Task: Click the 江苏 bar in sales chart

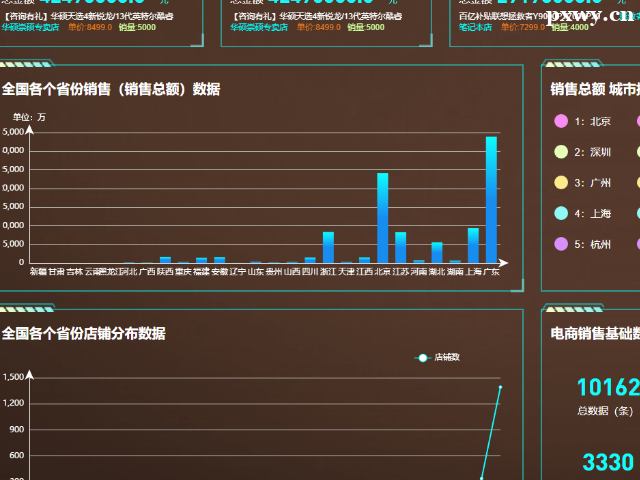Action: coord(400,247)
